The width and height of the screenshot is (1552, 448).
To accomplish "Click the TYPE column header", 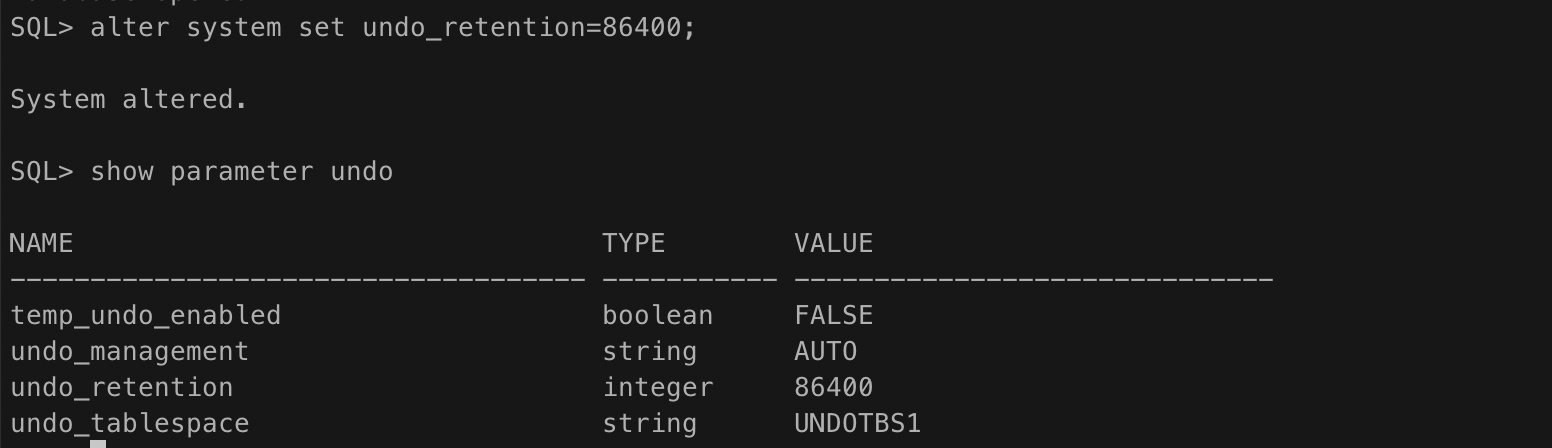I will point(633,243).
